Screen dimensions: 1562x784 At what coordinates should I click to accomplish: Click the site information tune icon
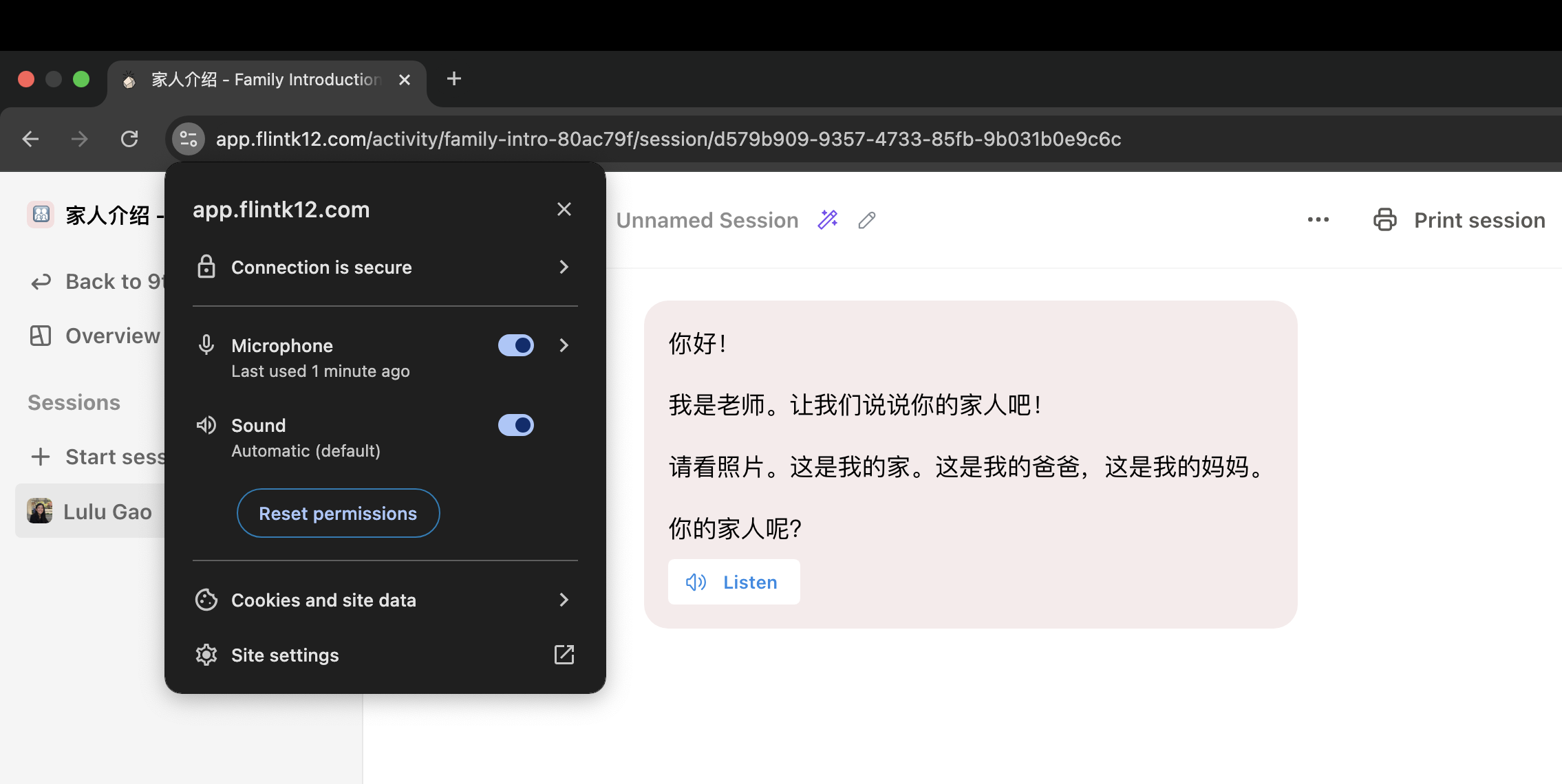(x=189, y=139)
